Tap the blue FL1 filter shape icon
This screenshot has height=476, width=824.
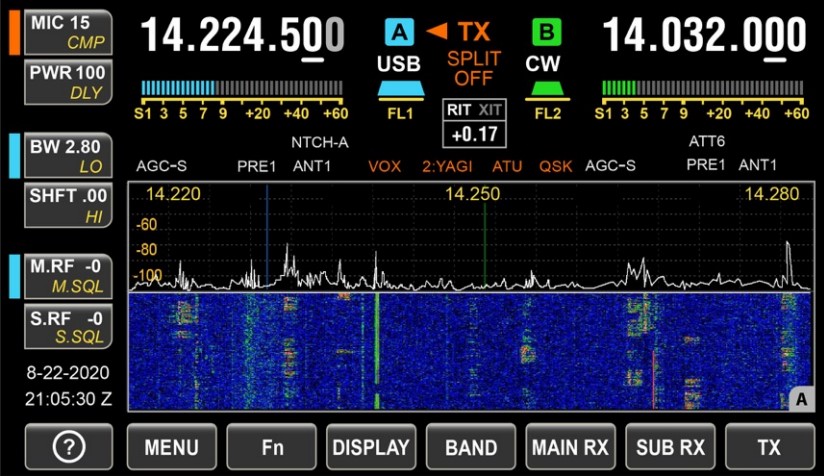(x=400, y=89)
